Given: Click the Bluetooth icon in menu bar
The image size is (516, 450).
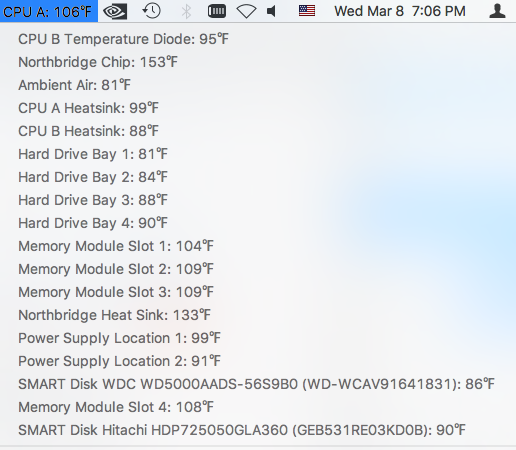Looking at the screenshot, I should [x=186, y=11].
